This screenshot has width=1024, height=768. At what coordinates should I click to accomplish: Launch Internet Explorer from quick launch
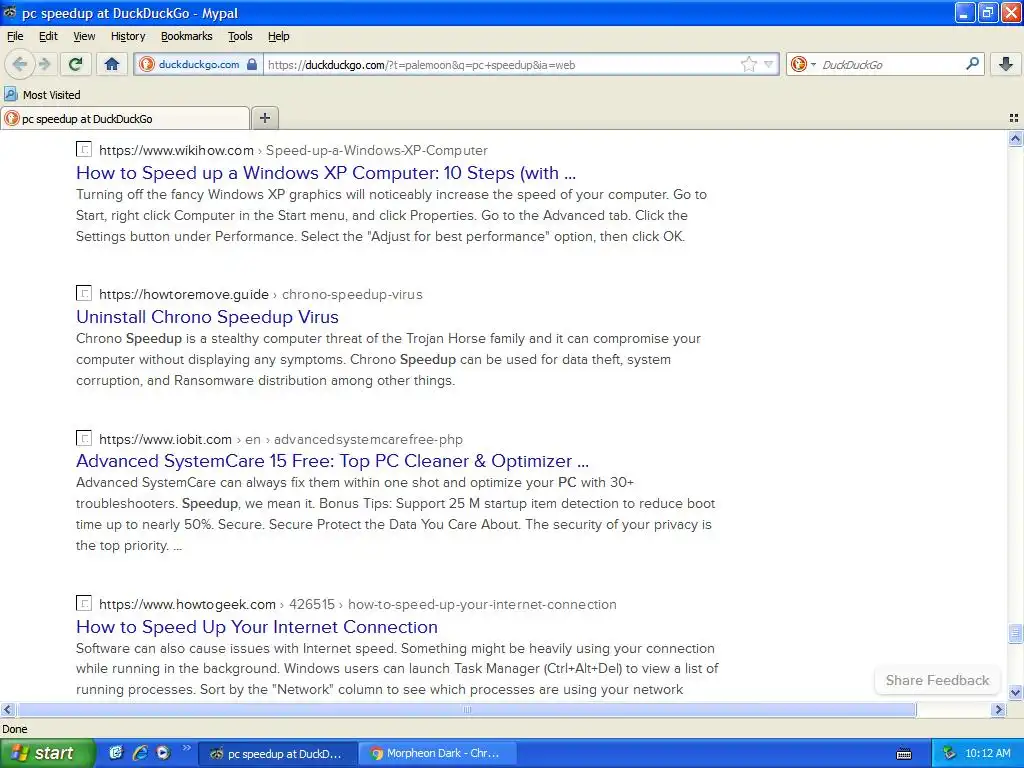140,753
